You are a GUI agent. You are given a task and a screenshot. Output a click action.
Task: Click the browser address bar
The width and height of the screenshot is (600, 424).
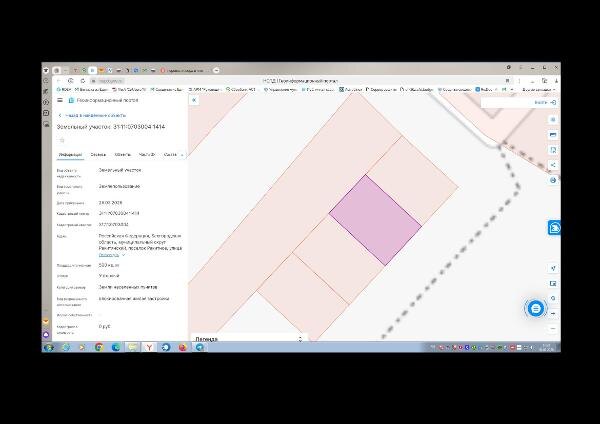pyautogui.click(x=298, y=81)
